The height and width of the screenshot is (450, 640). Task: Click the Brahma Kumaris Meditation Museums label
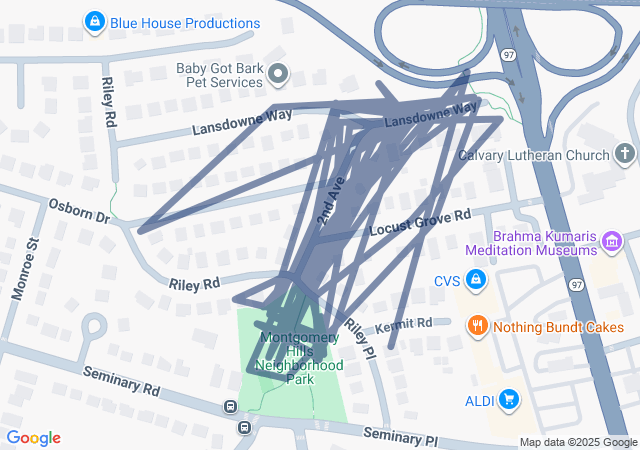pyautogui.click(x=531, y=243)
